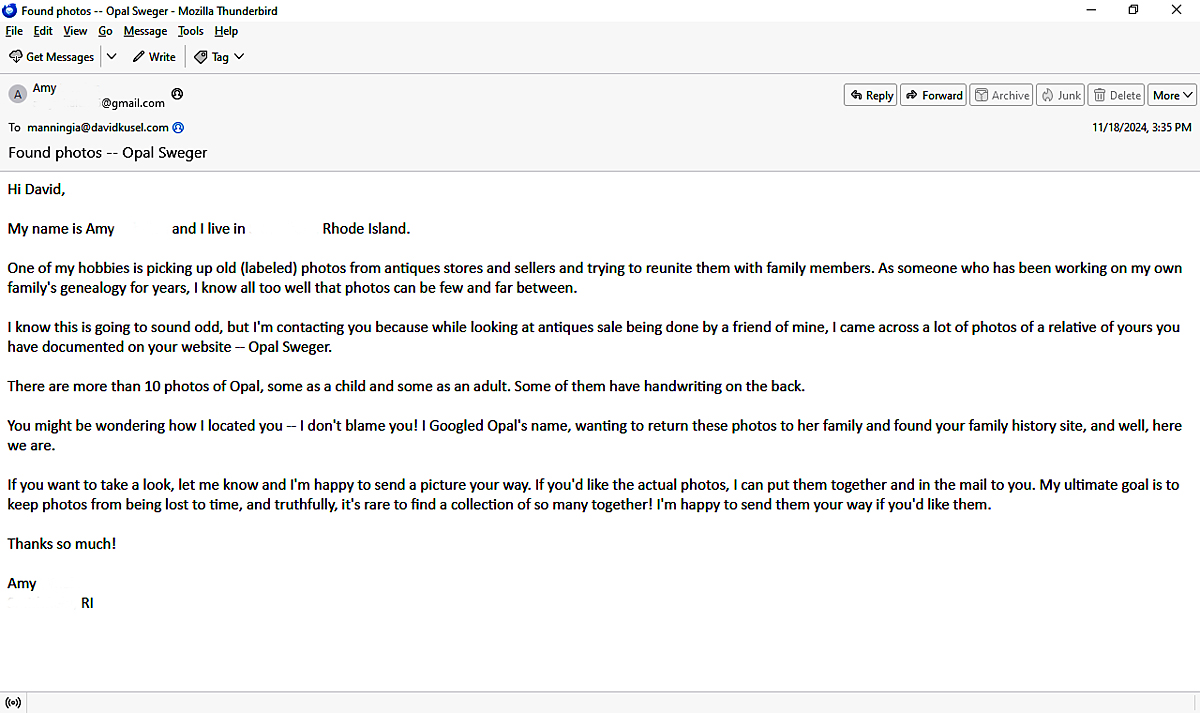
Task: Open the View menu
Action: pyautogui.click(x=75, y=31)
